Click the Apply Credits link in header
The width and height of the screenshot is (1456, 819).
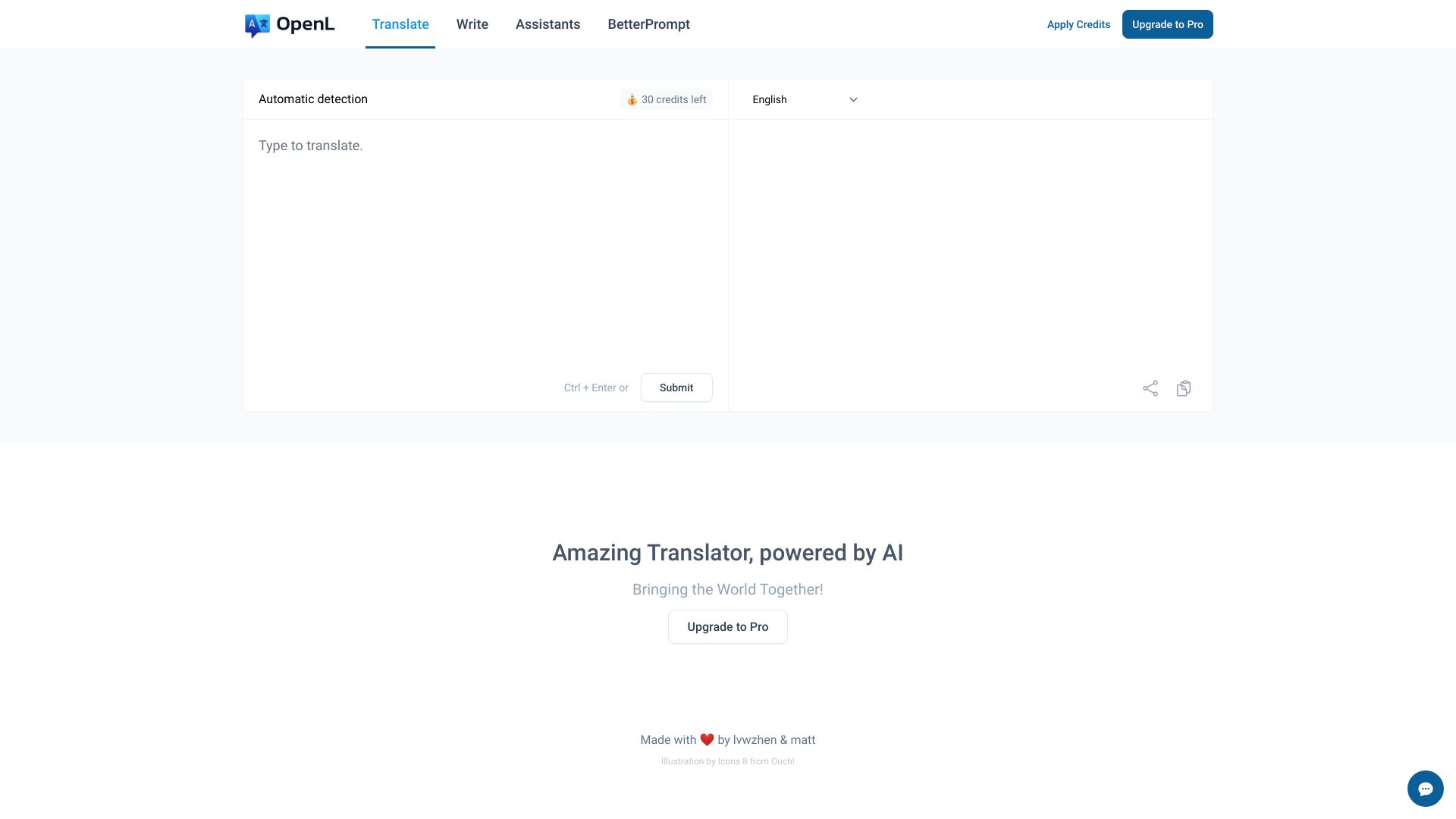pos(1078,24)
